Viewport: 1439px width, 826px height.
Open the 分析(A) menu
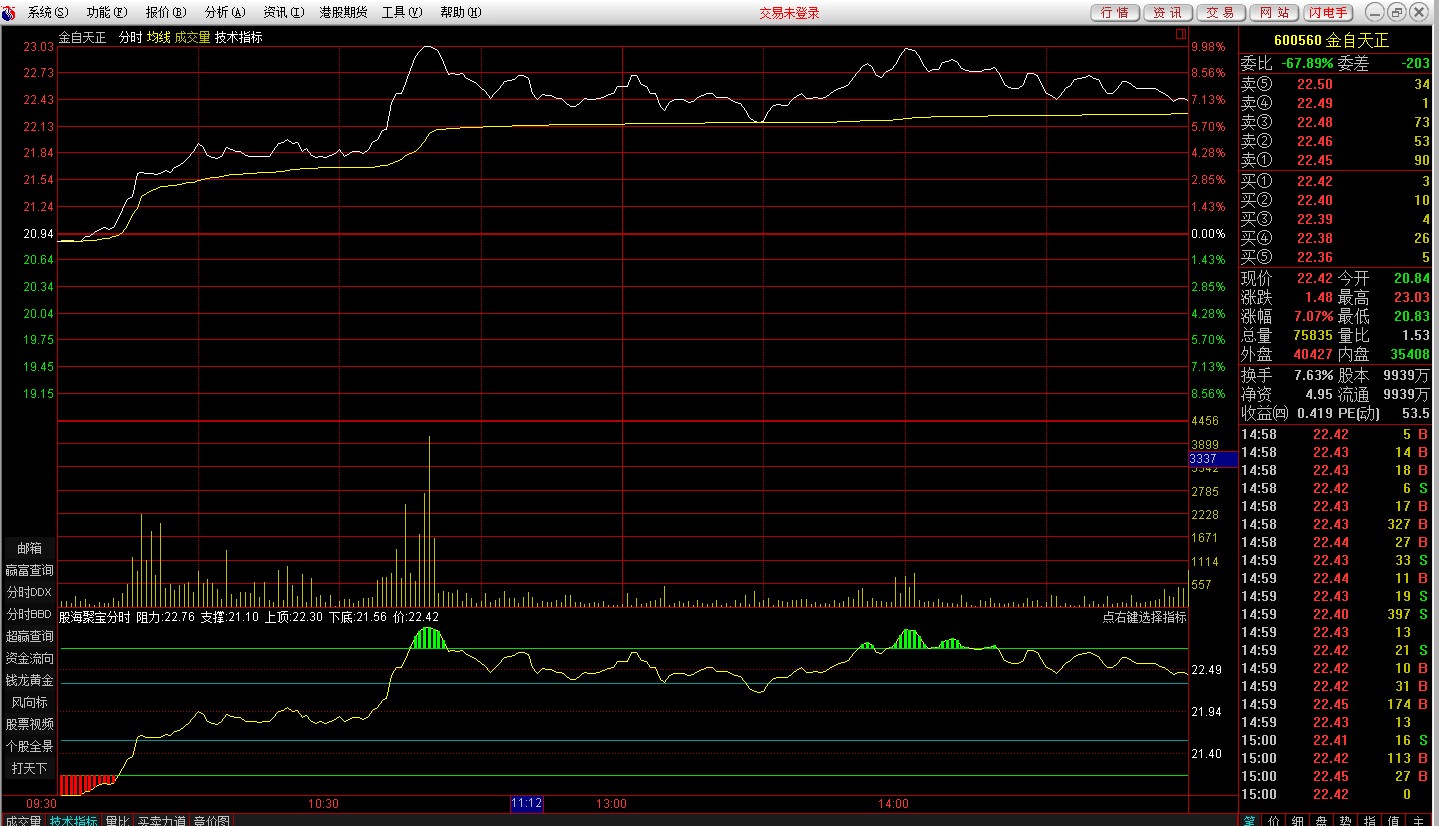[x=224, y=12]
